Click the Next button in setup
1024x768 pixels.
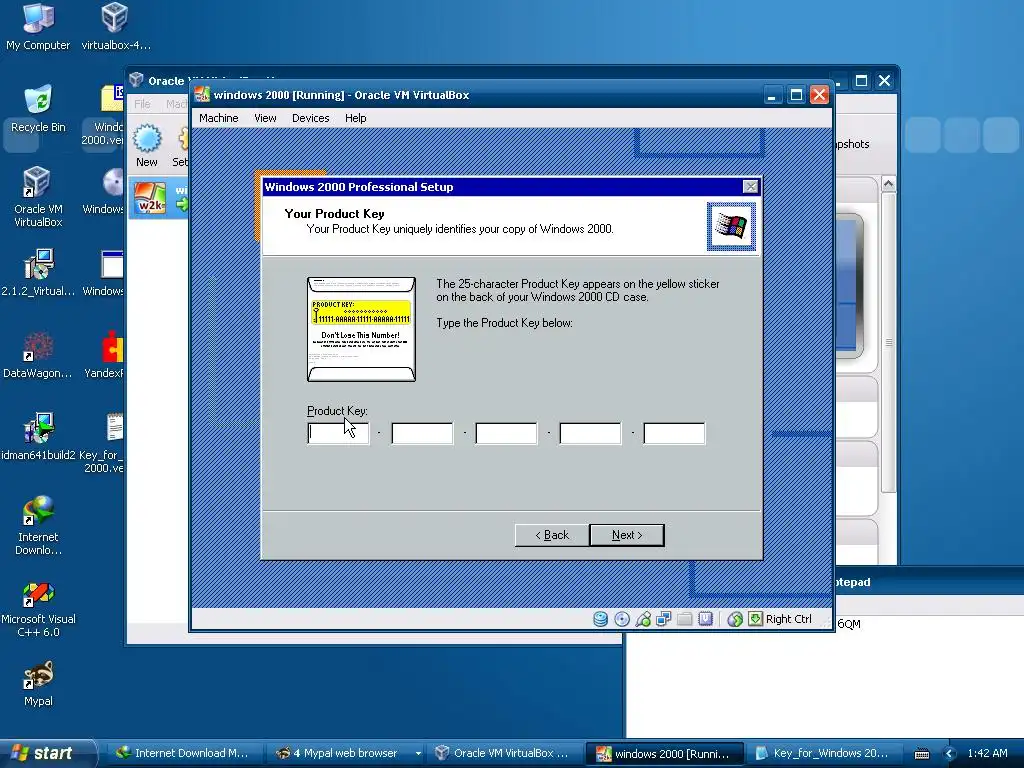[x=627, y=536]
